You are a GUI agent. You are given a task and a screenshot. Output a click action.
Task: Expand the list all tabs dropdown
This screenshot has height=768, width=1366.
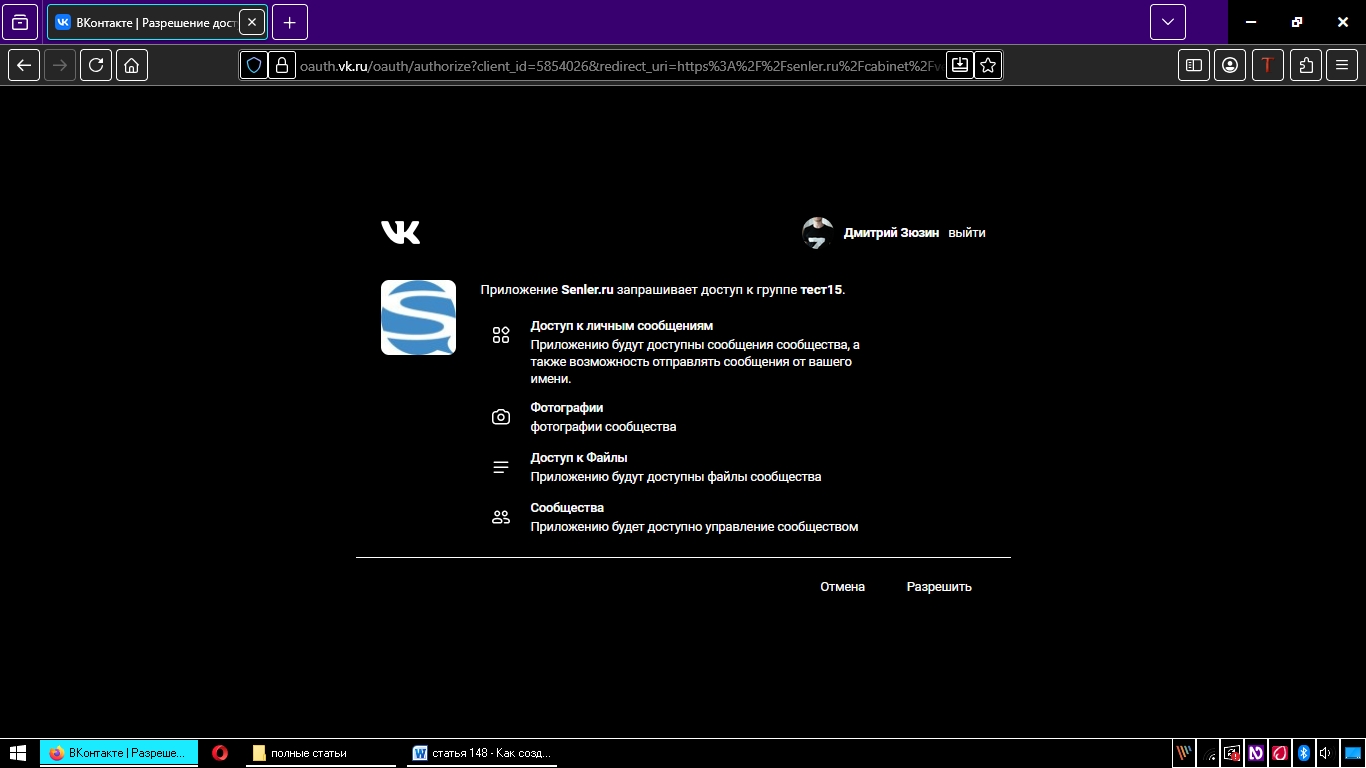(1167, 22)
